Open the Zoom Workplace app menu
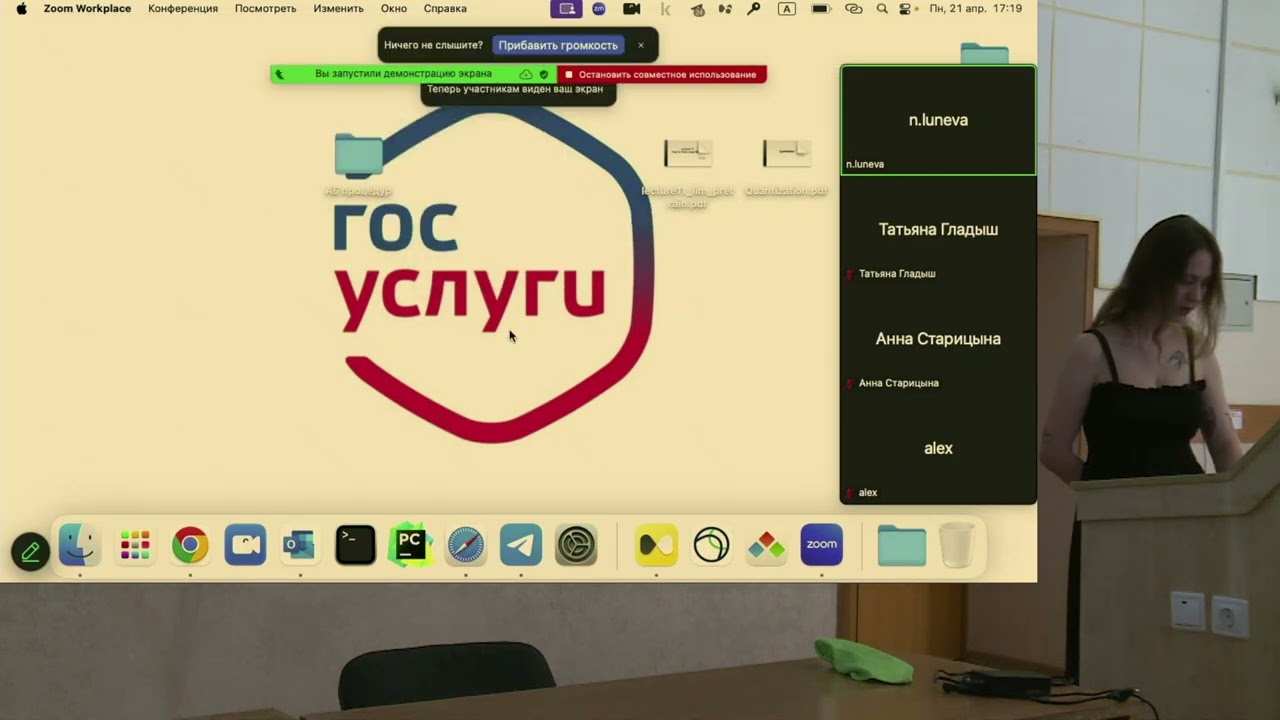Image resolution: width=1280 pixels, height=720 pixels. click(x=87, y=9)
